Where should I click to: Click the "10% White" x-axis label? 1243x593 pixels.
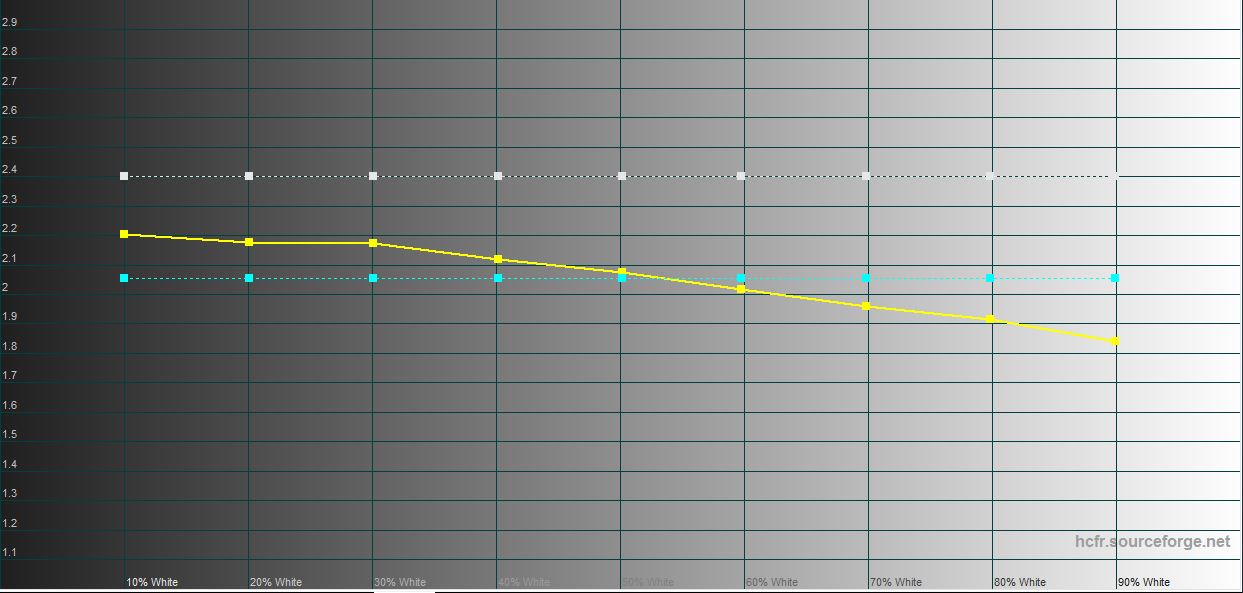(x=152, y=582)
